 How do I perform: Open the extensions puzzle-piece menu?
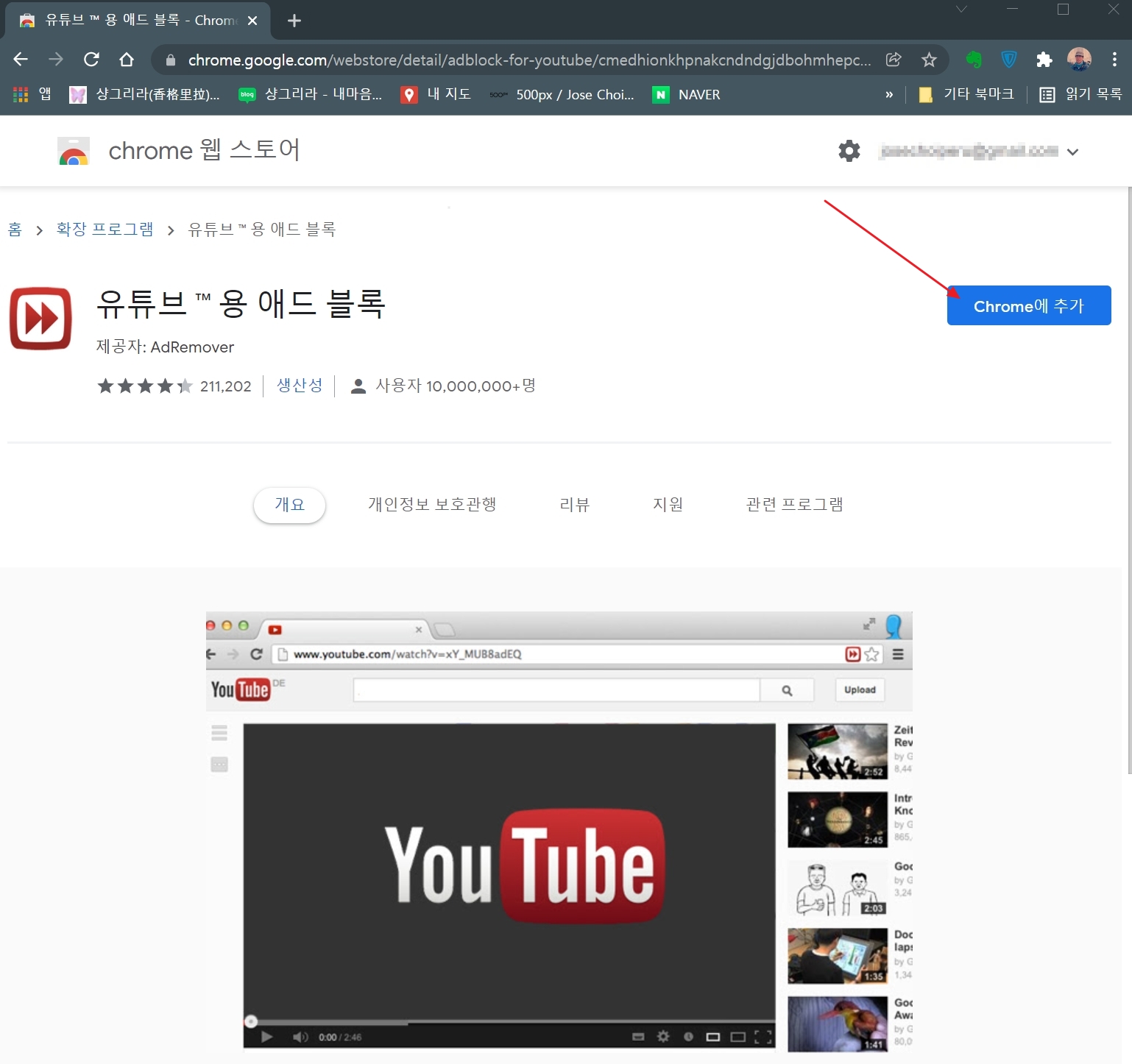tap(1044, 60)
